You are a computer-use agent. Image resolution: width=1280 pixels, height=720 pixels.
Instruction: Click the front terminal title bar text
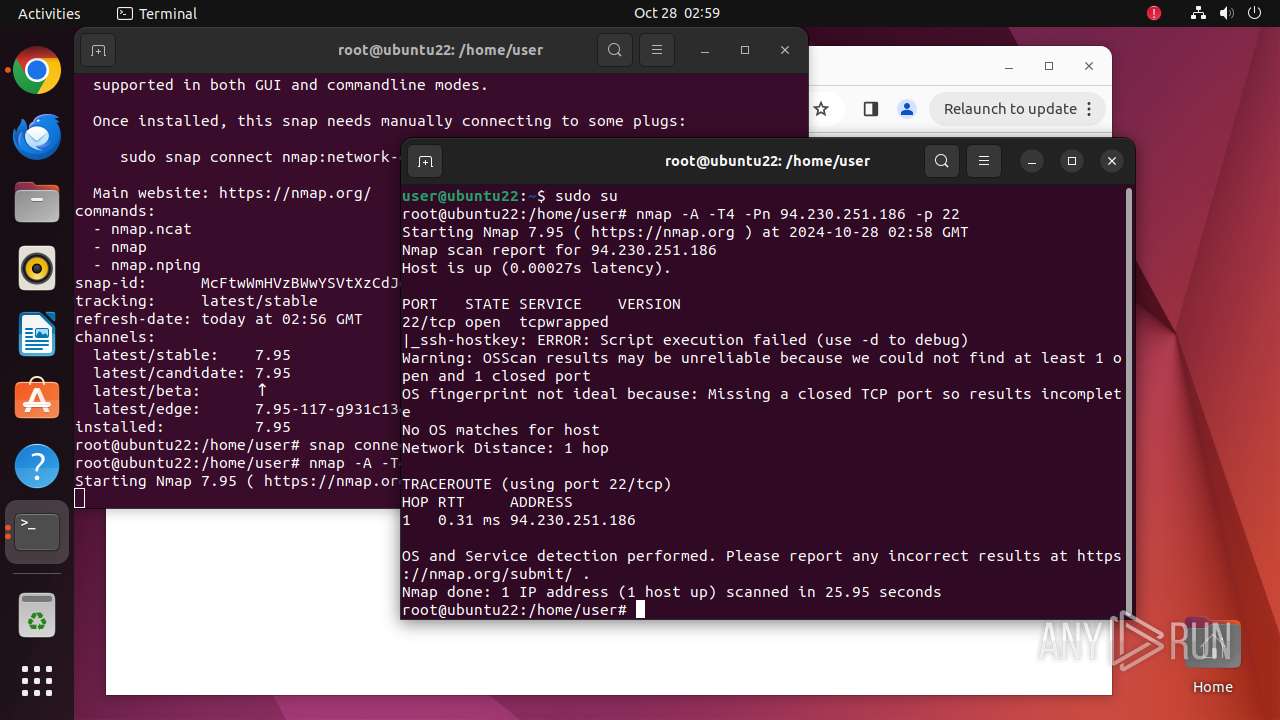(x=767, y=161)
